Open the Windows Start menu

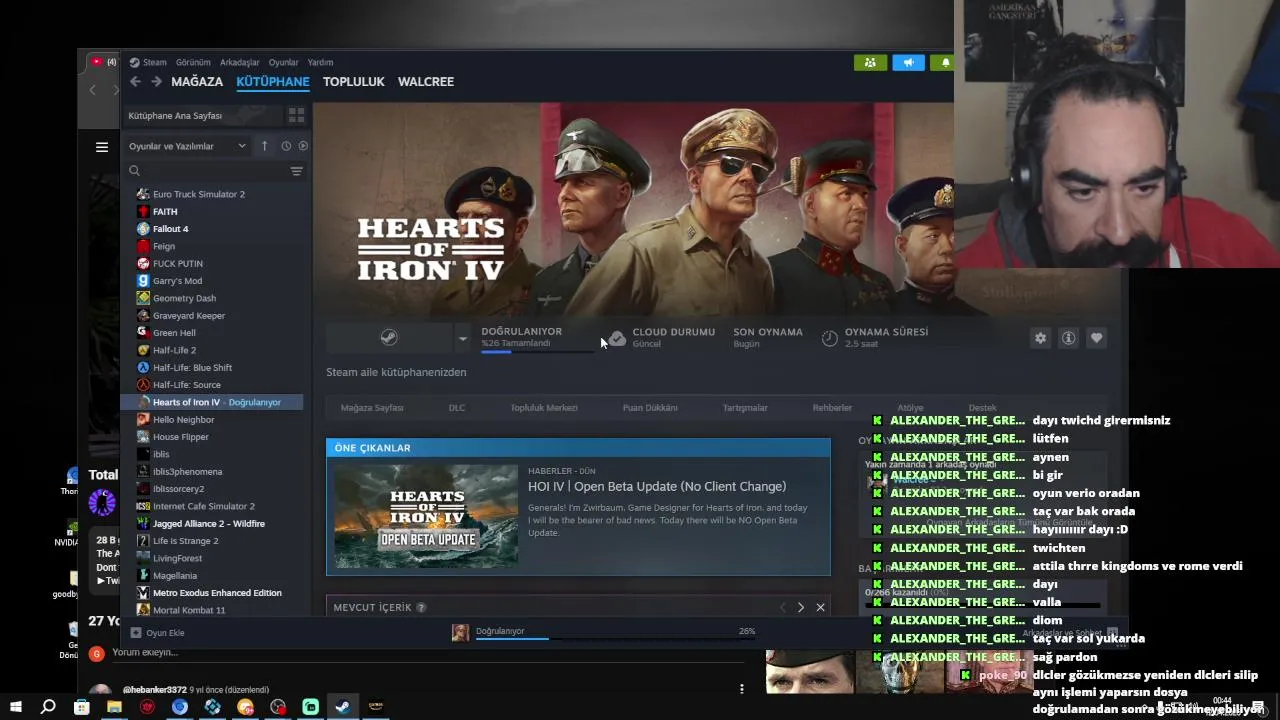15,707
